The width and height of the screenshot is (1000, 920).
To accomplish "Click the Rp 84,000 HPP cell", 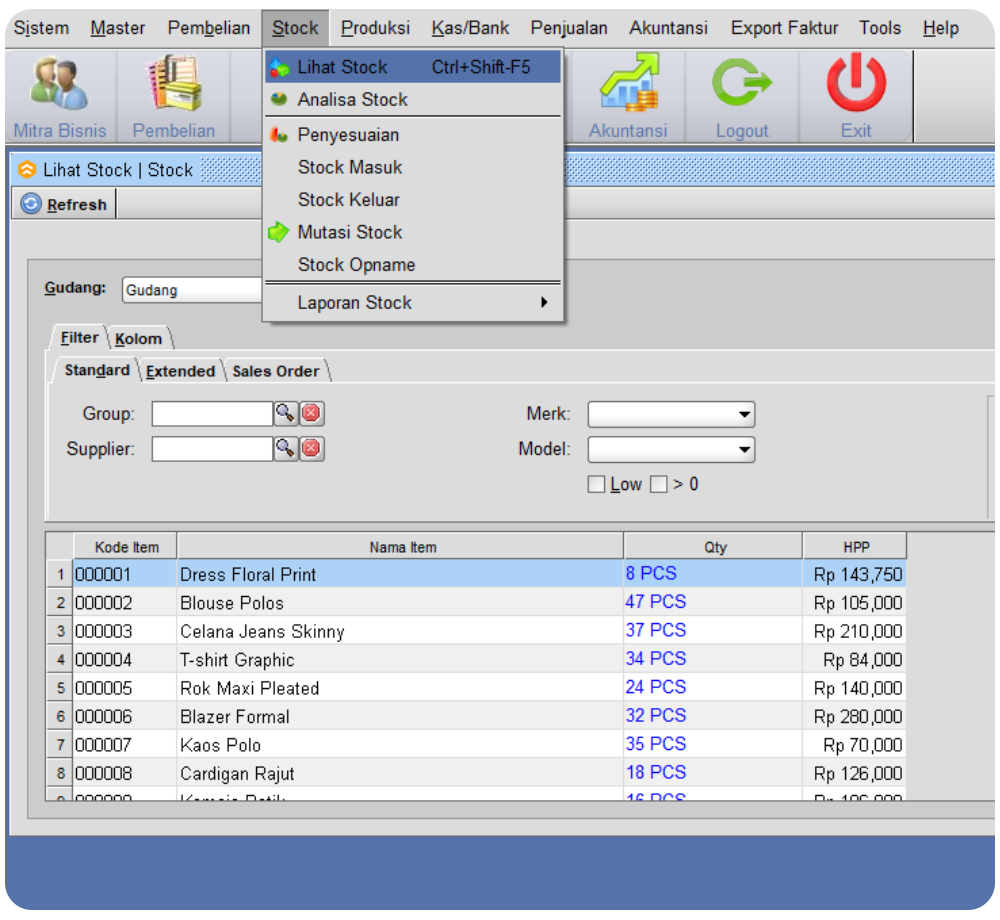I will coord(855,659).
